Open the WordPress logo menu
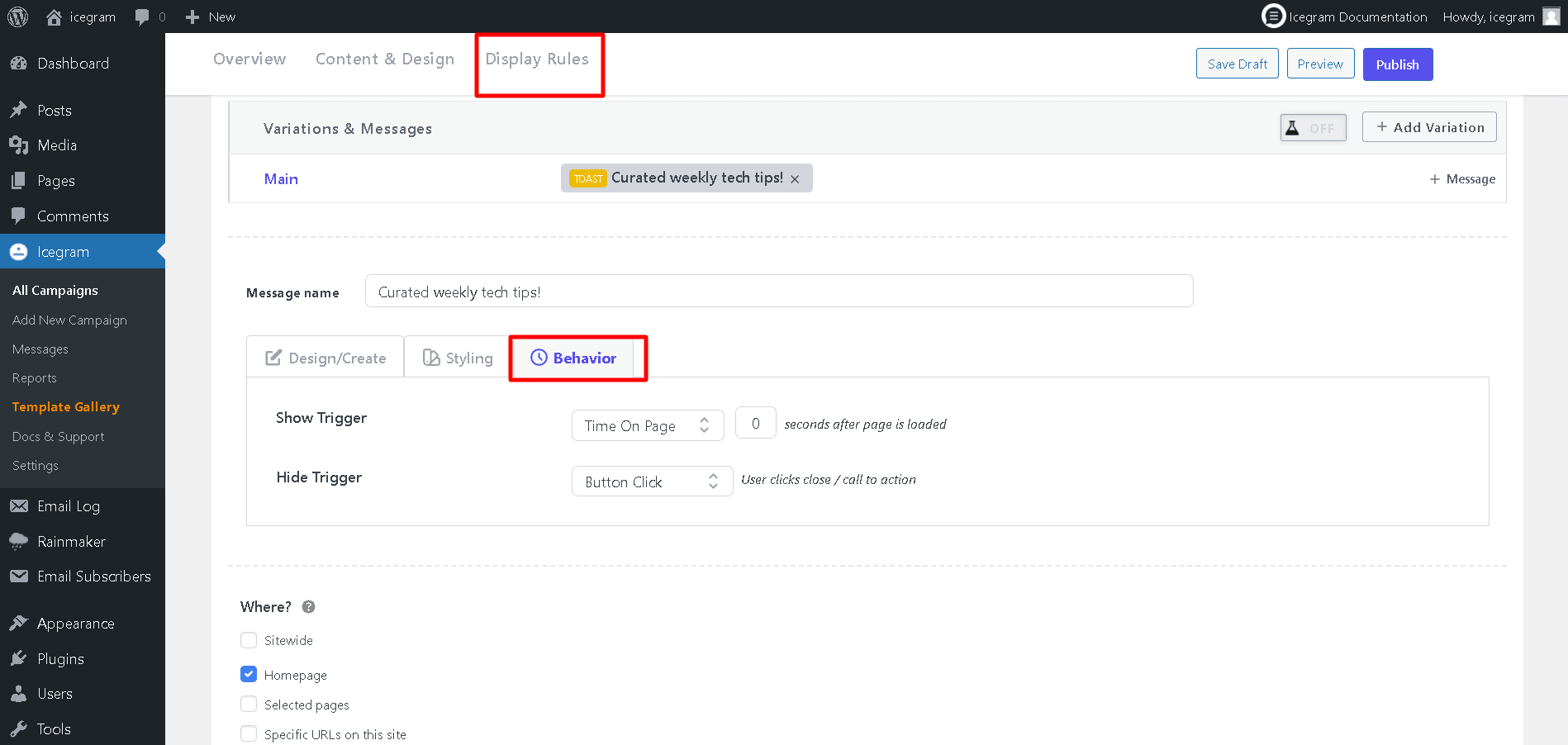 [x=18, y=17]
